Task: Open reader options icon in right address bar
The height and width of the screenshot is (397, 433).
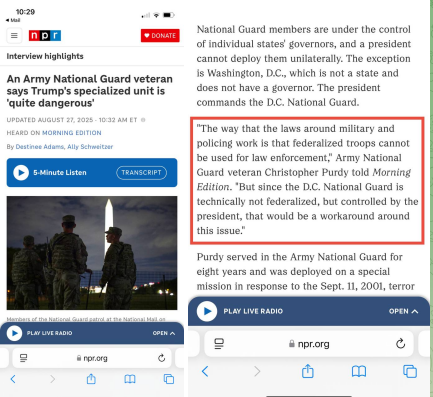Action: [219, 344]
